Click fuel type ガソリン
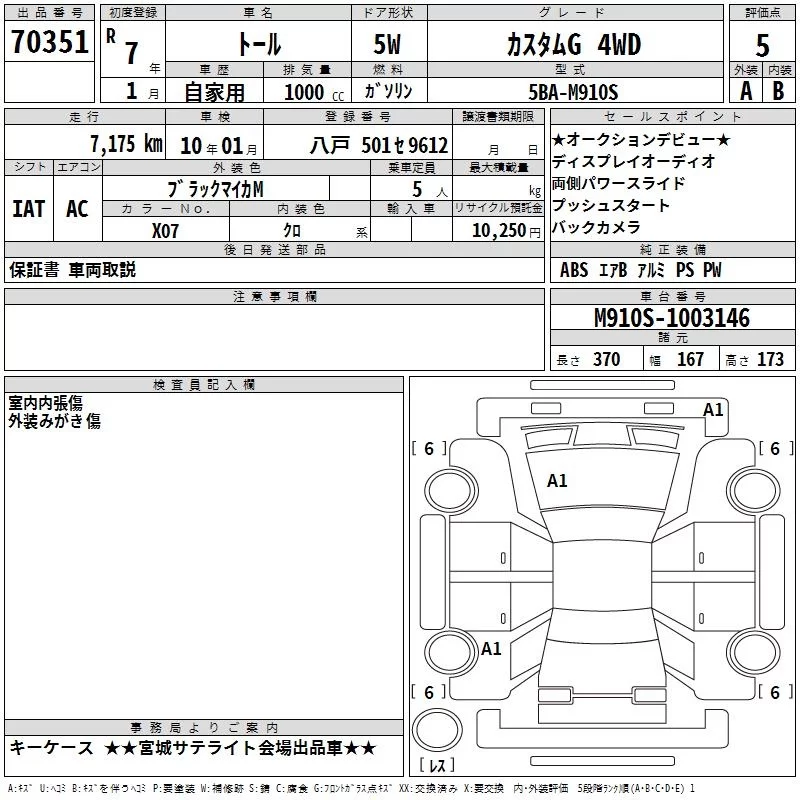Image resolution: width=800 pixels, height=800 pixels. [388, 91]
